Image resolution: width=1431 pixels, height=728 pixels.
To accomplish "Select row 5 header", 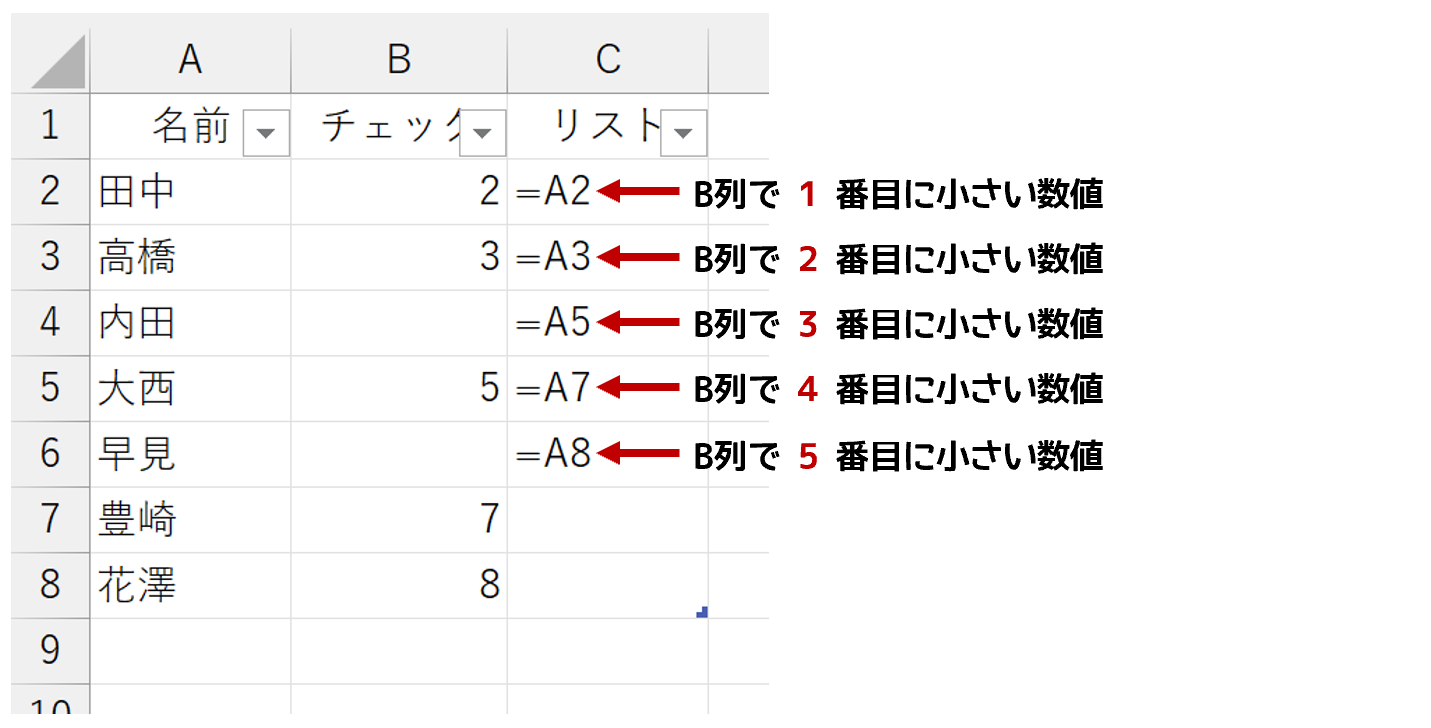I will point(50,388).
